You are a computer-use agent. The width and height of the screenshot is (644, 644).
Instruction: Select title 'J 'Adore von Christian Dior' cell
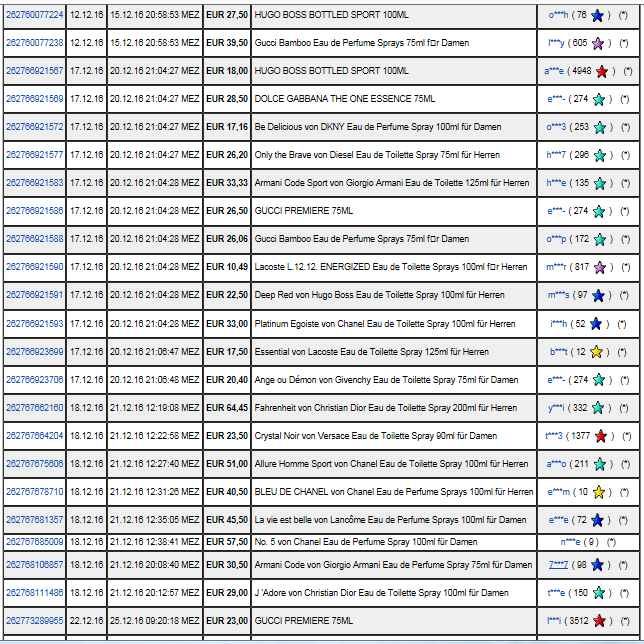(x=394, y=593)
